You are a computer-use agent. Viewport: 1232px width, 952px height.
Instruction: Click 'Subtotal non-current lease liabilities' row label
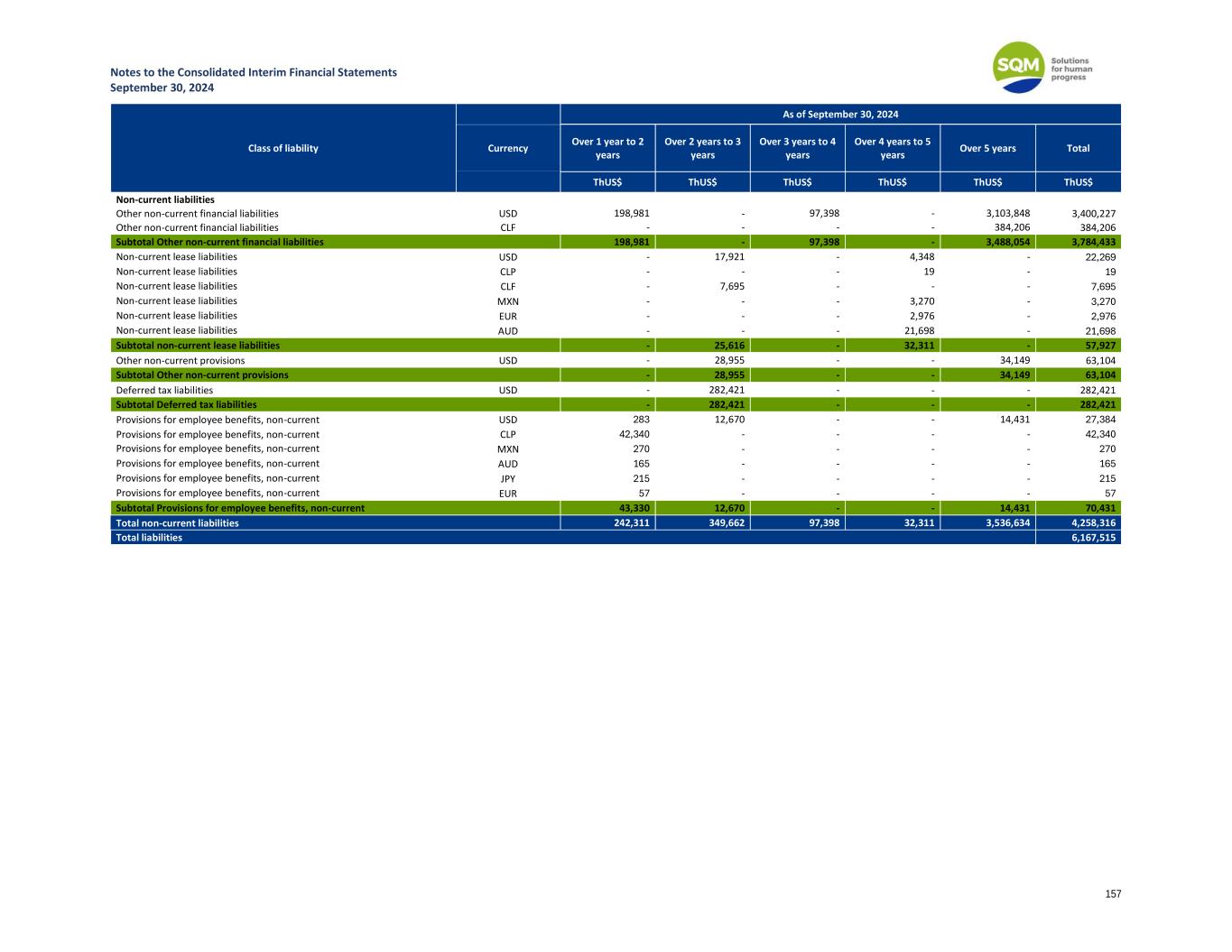click(x=198, y=346)
